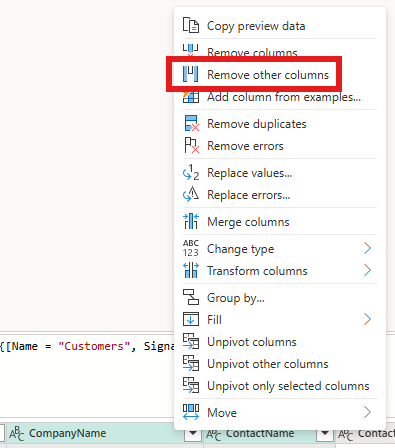Select Remove duplicates menu entry
Image resolution: width=395 pixels, height=448 pixels.
tap(280, 124)
